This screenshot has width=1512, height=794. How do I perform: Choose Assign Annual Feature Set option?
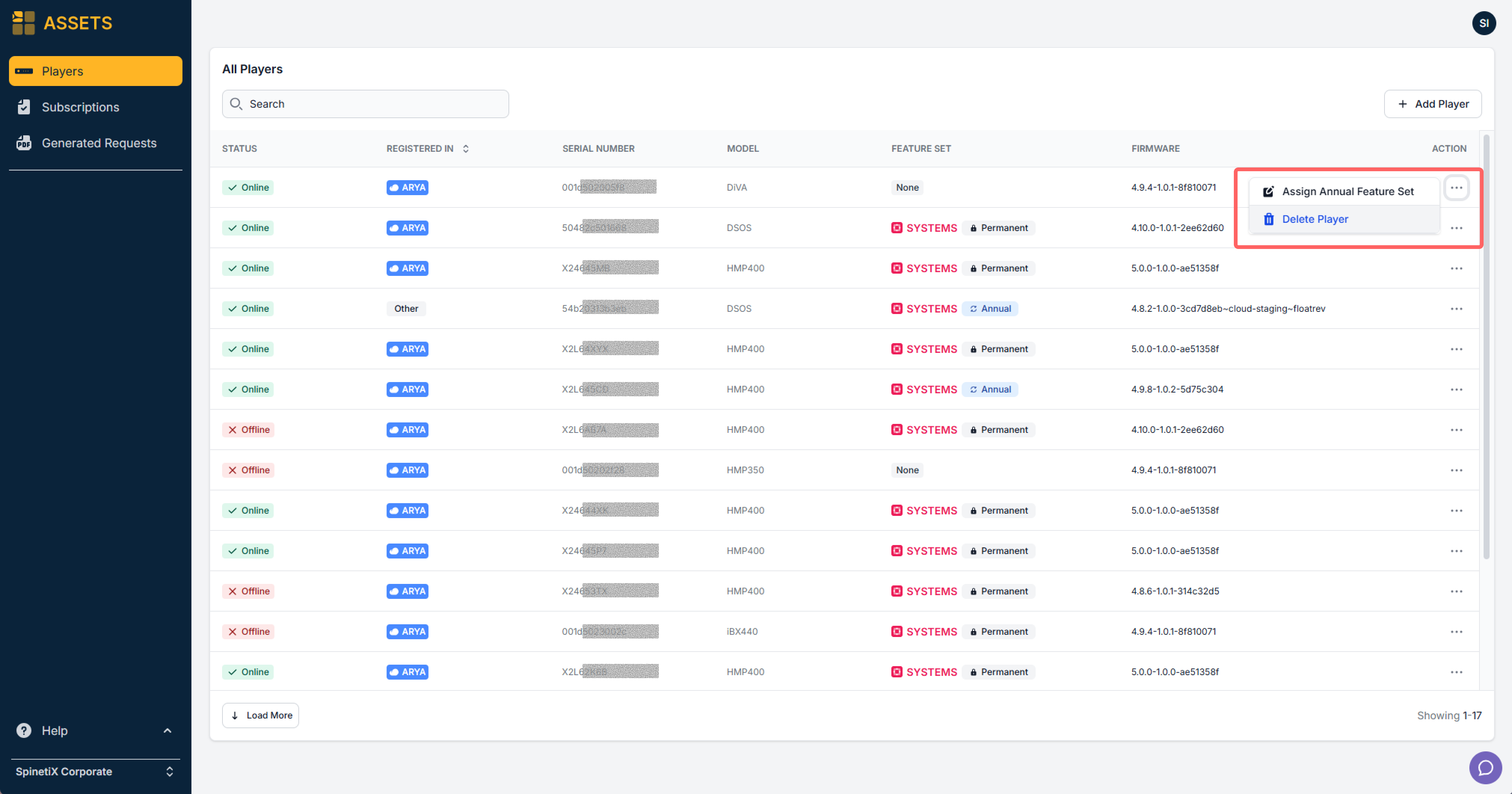click(x=1343, y=191)
